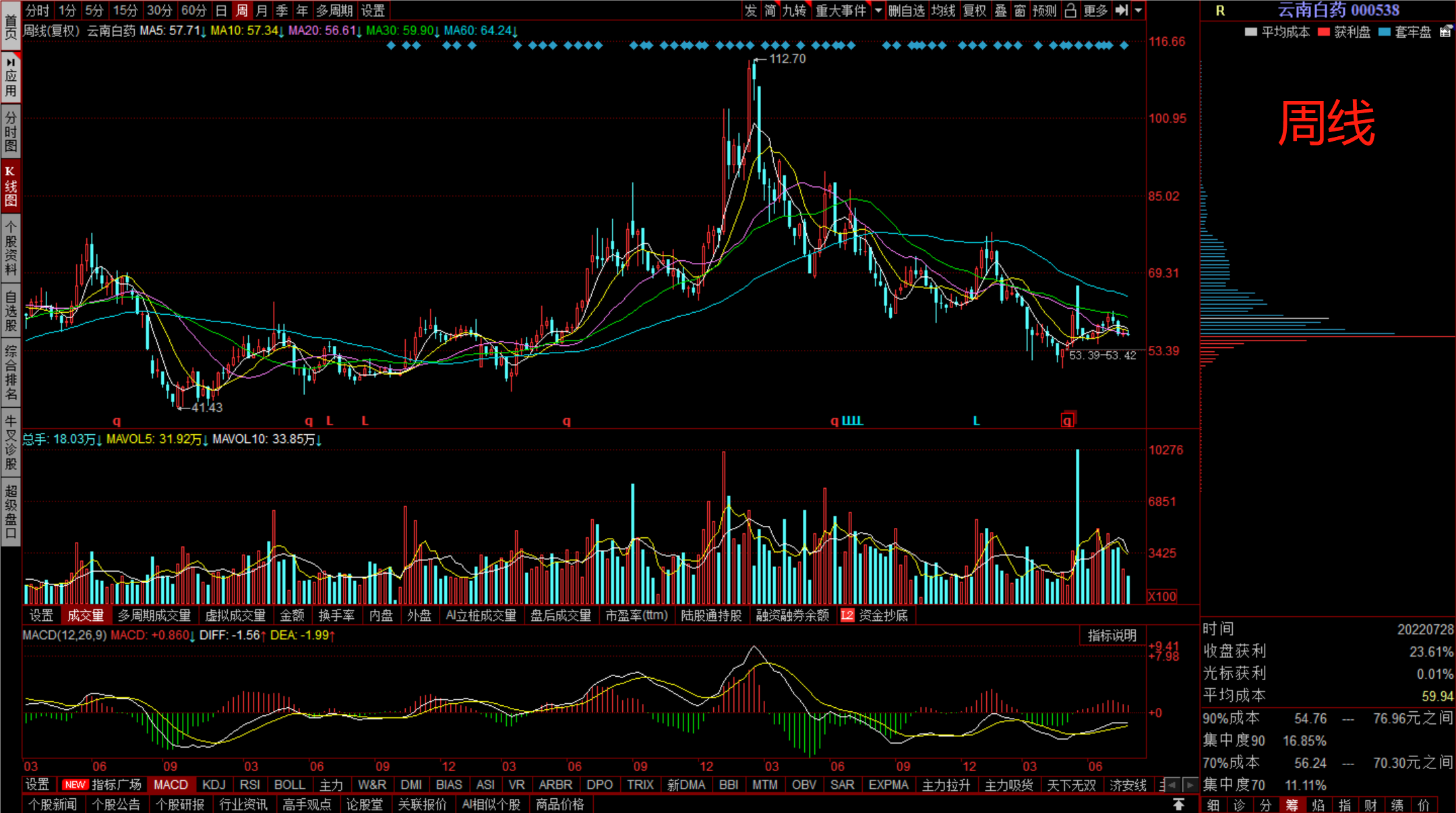Click the upload arrow icon at bottom

pos(1178,804)
